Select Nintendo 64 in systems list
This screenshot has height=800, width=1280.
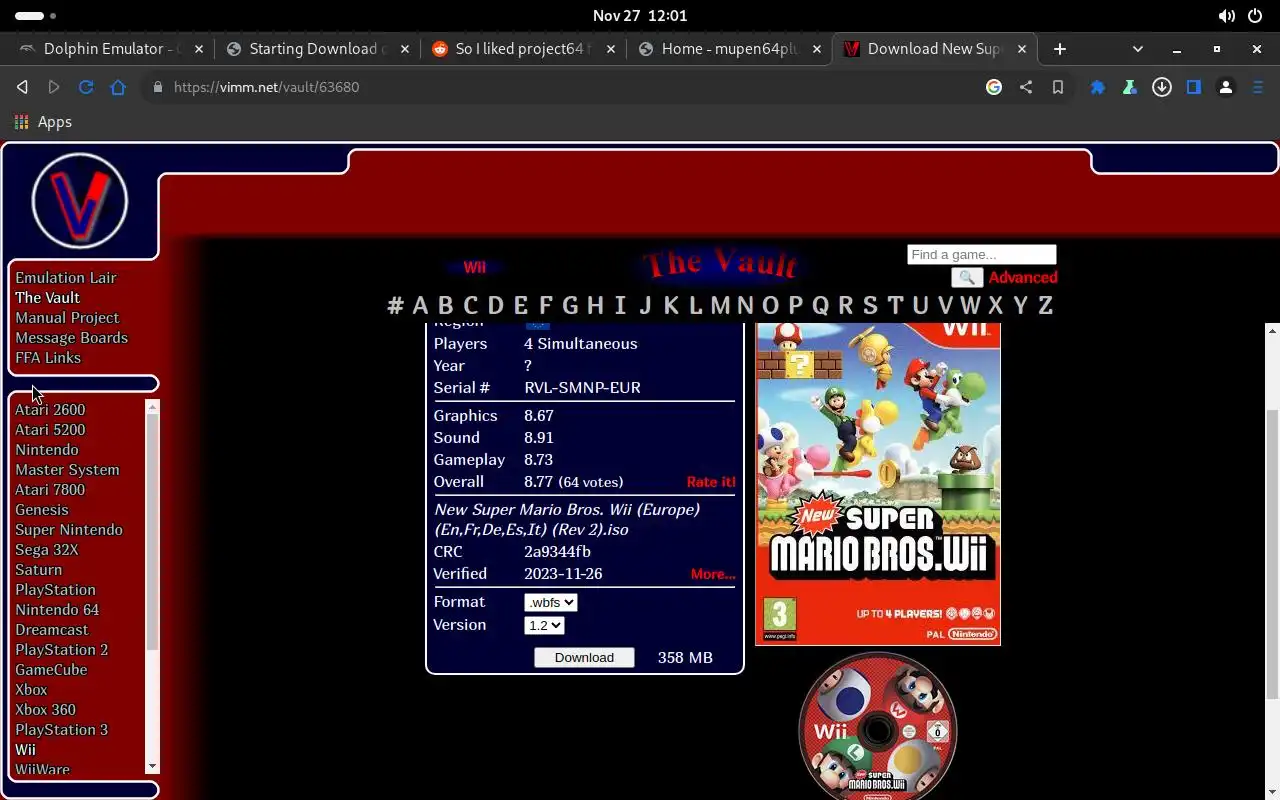[57, 610]
